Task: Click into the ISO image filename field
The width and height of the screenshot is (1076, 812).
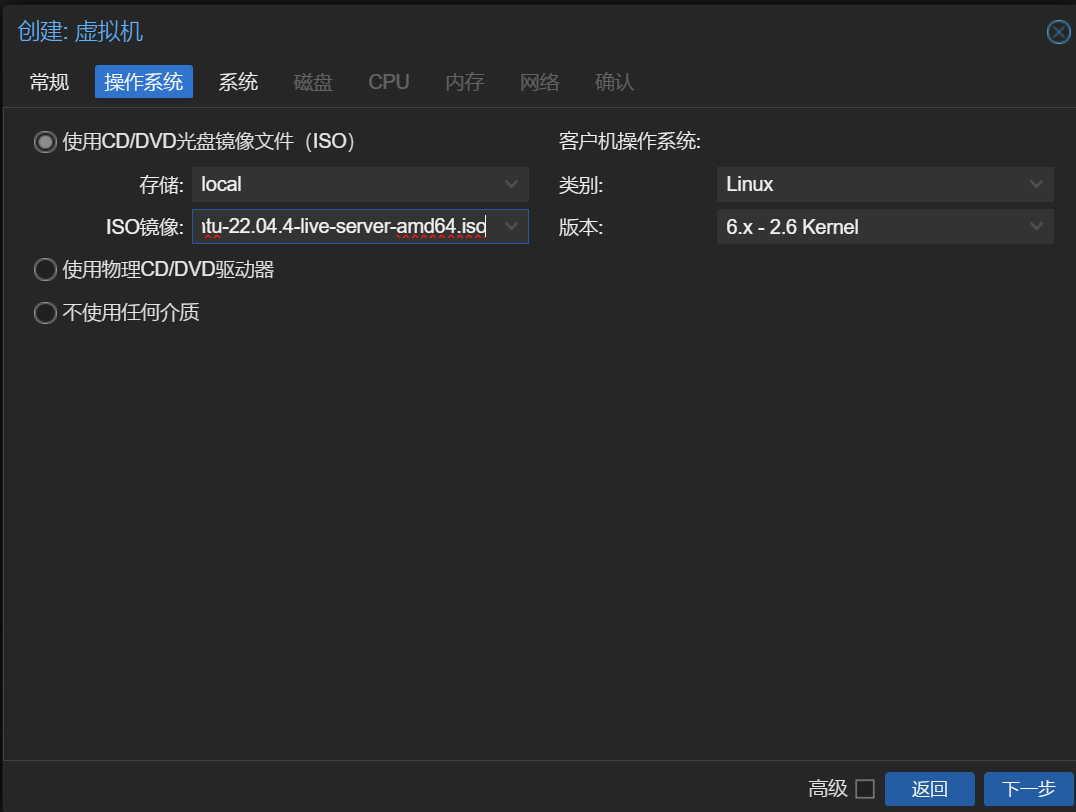Action: click(x=344, y=226)
